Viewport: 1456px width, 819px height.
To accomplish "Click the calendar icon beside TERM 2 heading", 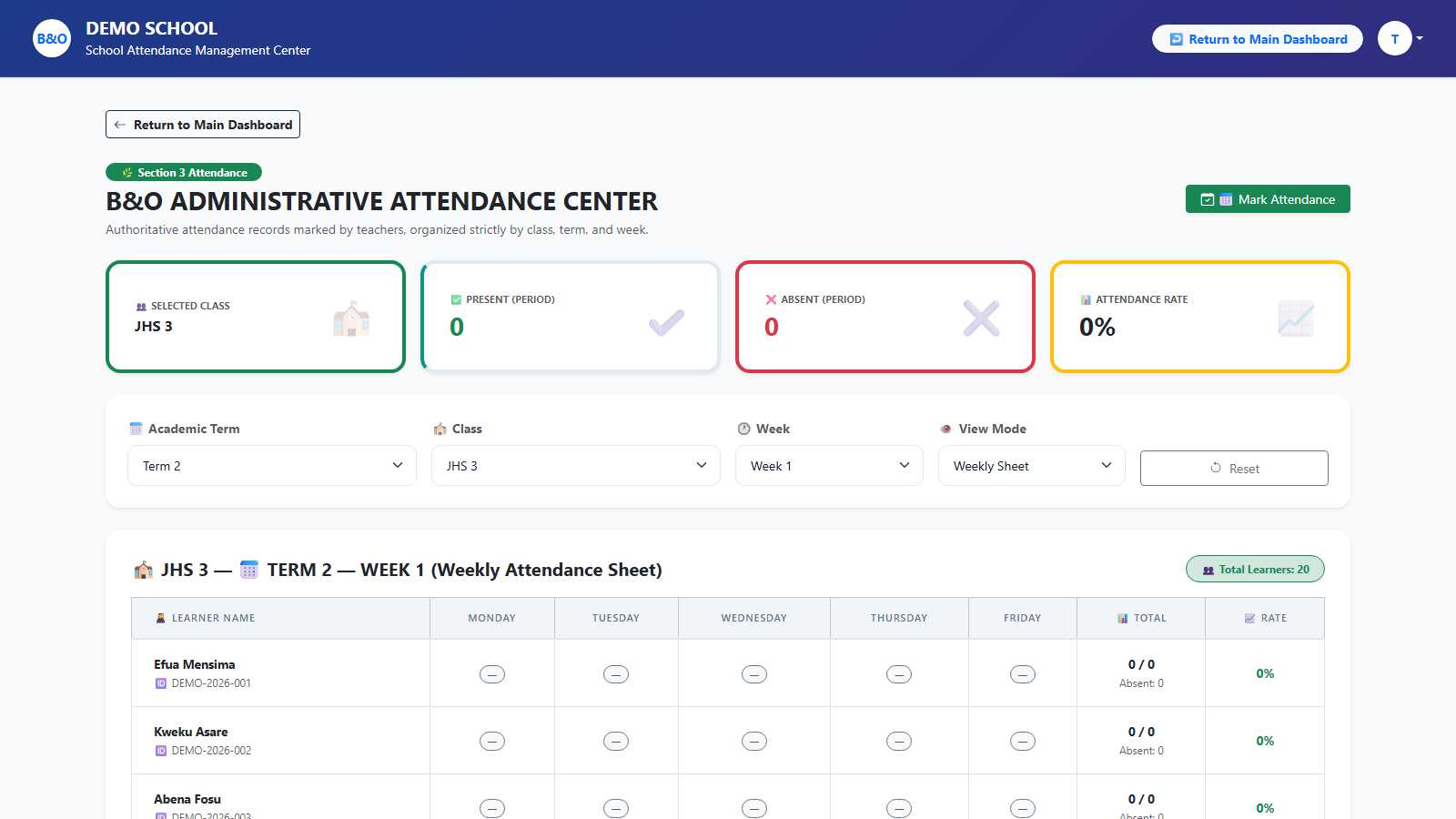I will (249, 570).
